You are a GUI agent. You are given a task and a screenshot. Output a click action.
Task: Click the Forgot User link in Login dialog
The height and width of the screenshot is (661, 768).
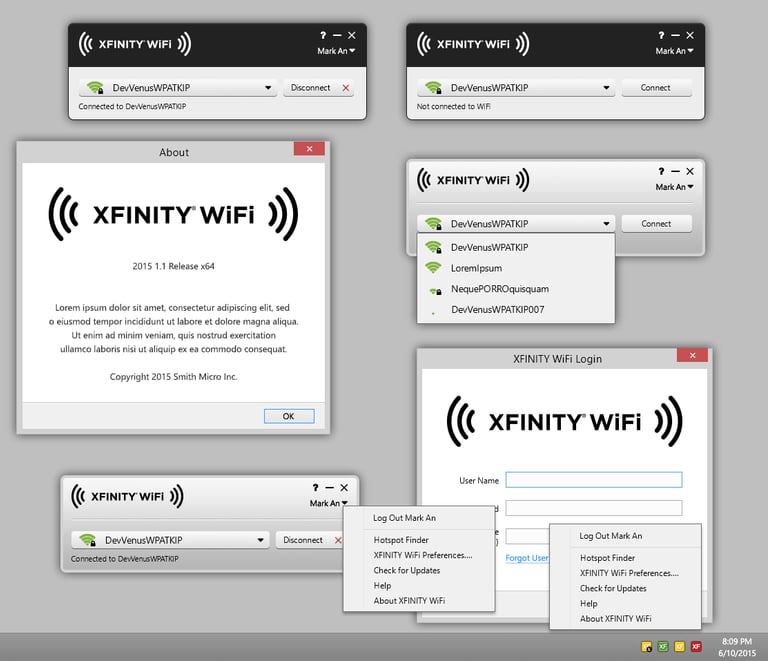point(527,558)
